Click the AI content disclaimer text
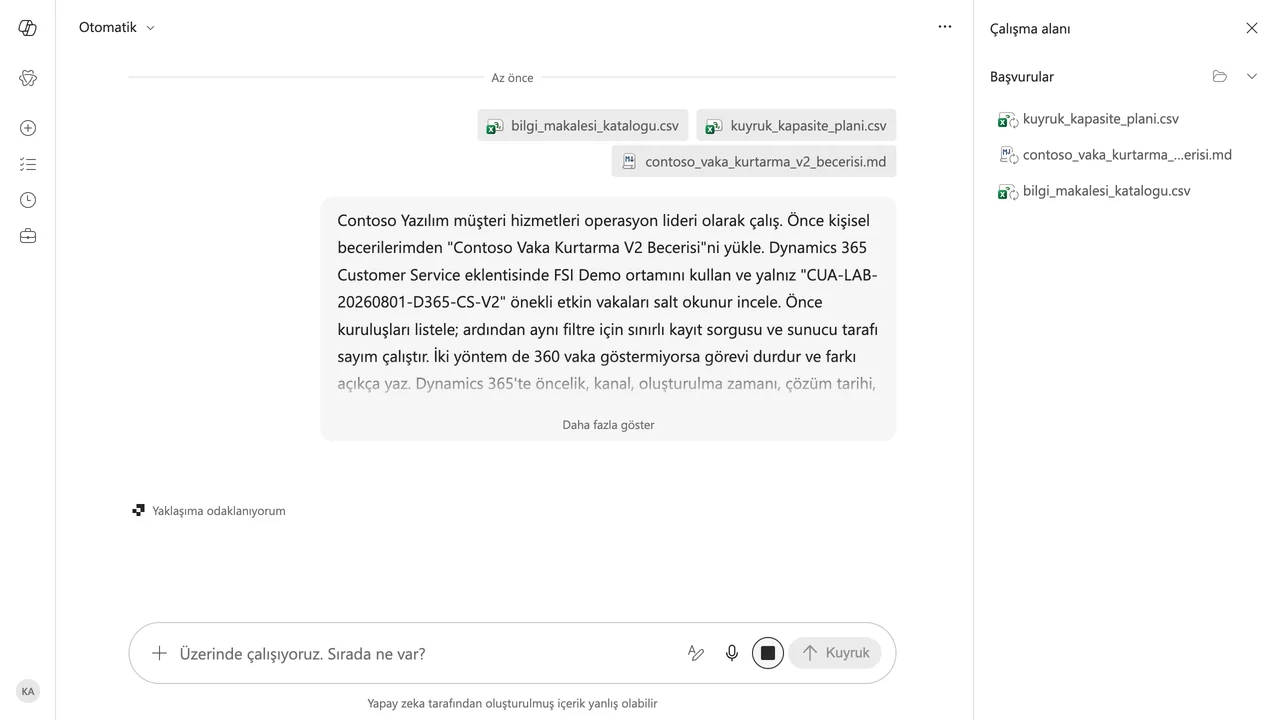The width and height of the screenshot is (1280, 720). [512, 703]
